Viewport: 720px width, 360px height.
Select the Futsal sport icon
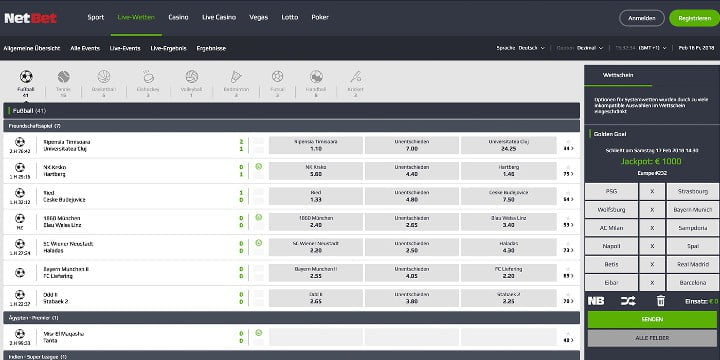pos(277,77)
